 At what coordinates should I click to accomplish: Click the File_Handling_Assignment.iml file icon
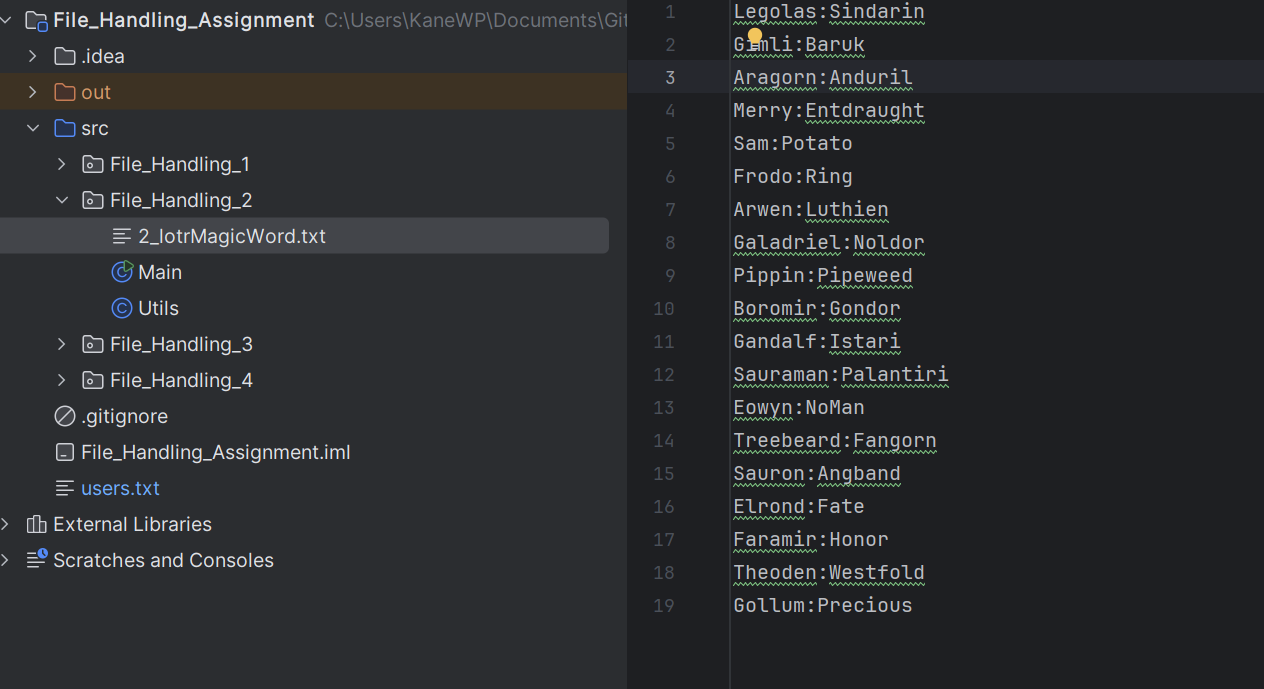click(65, 452)
